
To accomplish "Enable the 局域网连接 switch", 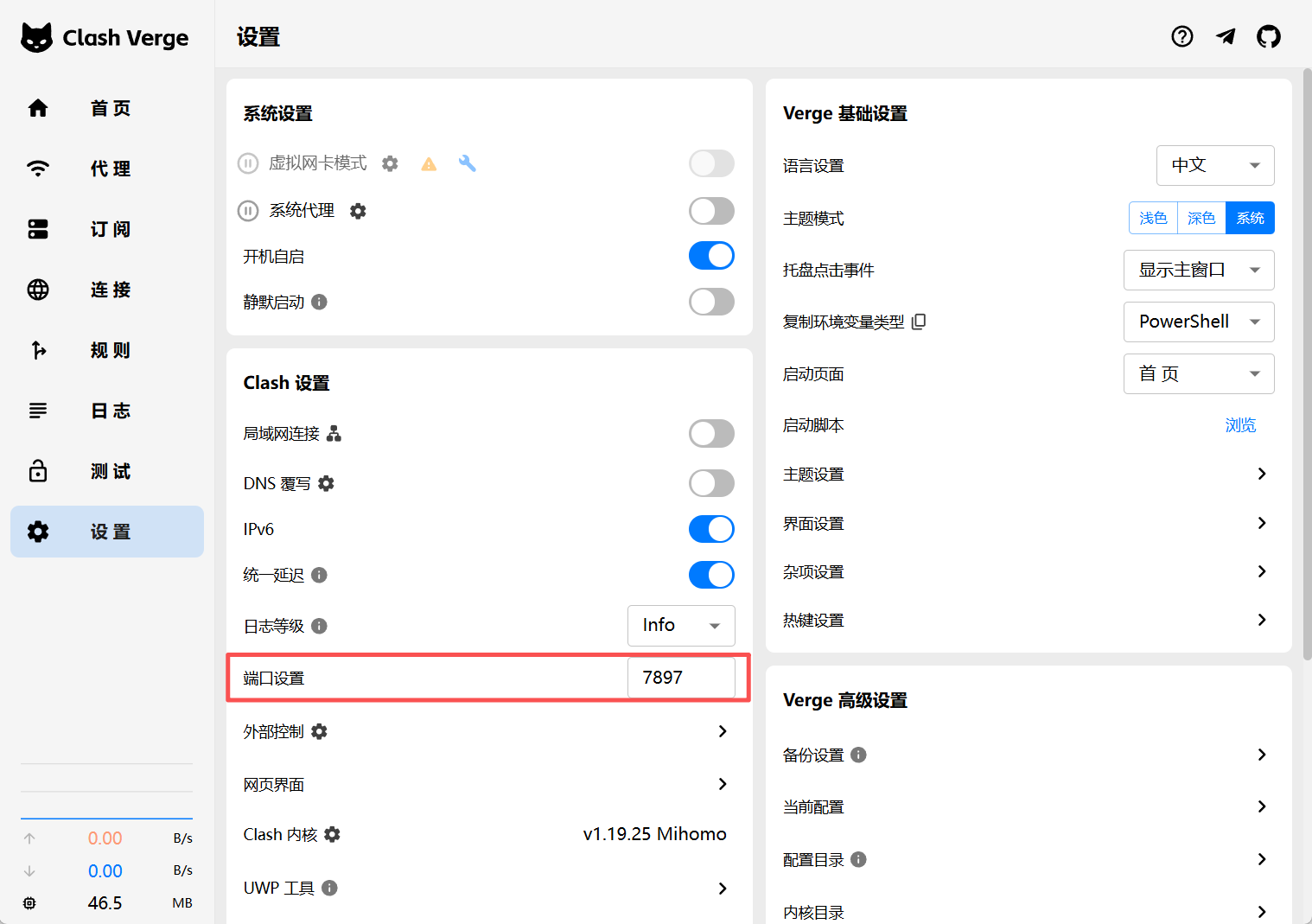I will click(x=711, y=433).
